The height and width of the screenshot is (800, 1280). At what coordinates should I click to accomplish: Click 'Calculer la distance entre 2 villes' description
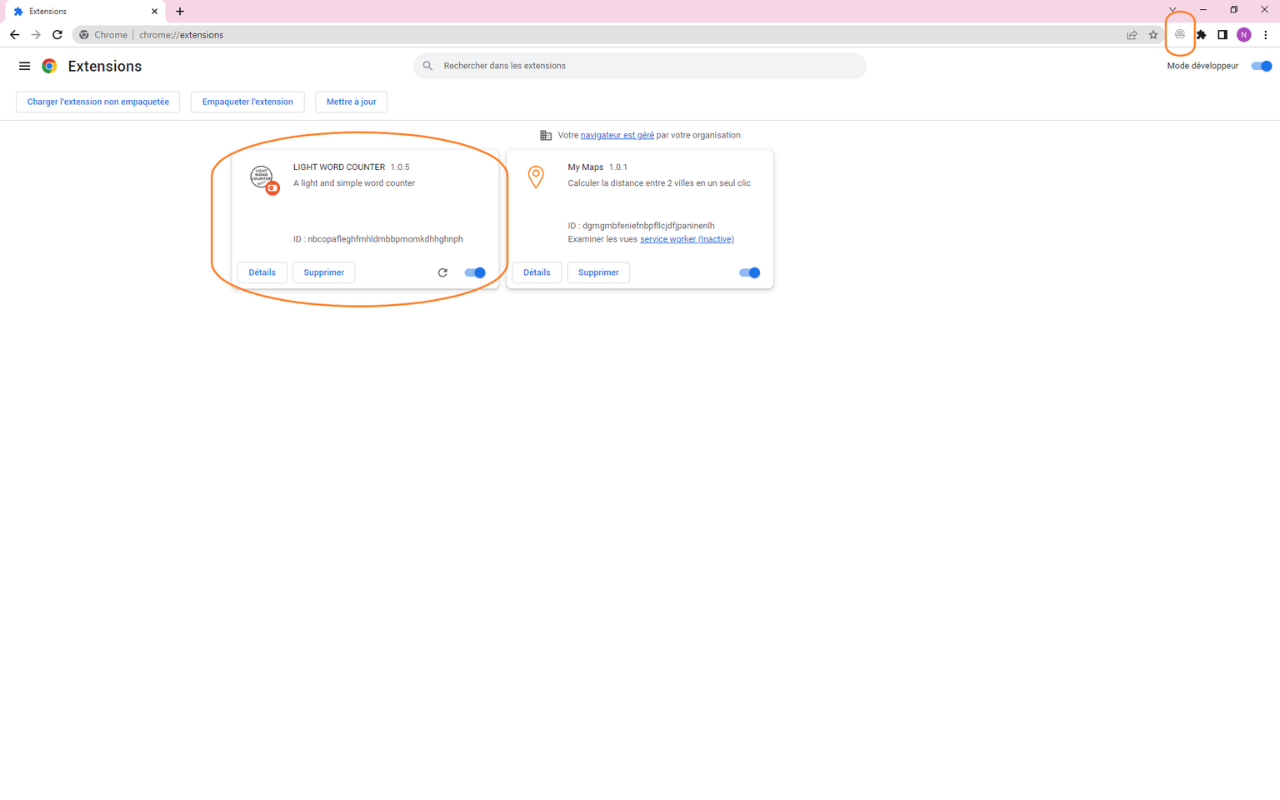coord(659,183)
